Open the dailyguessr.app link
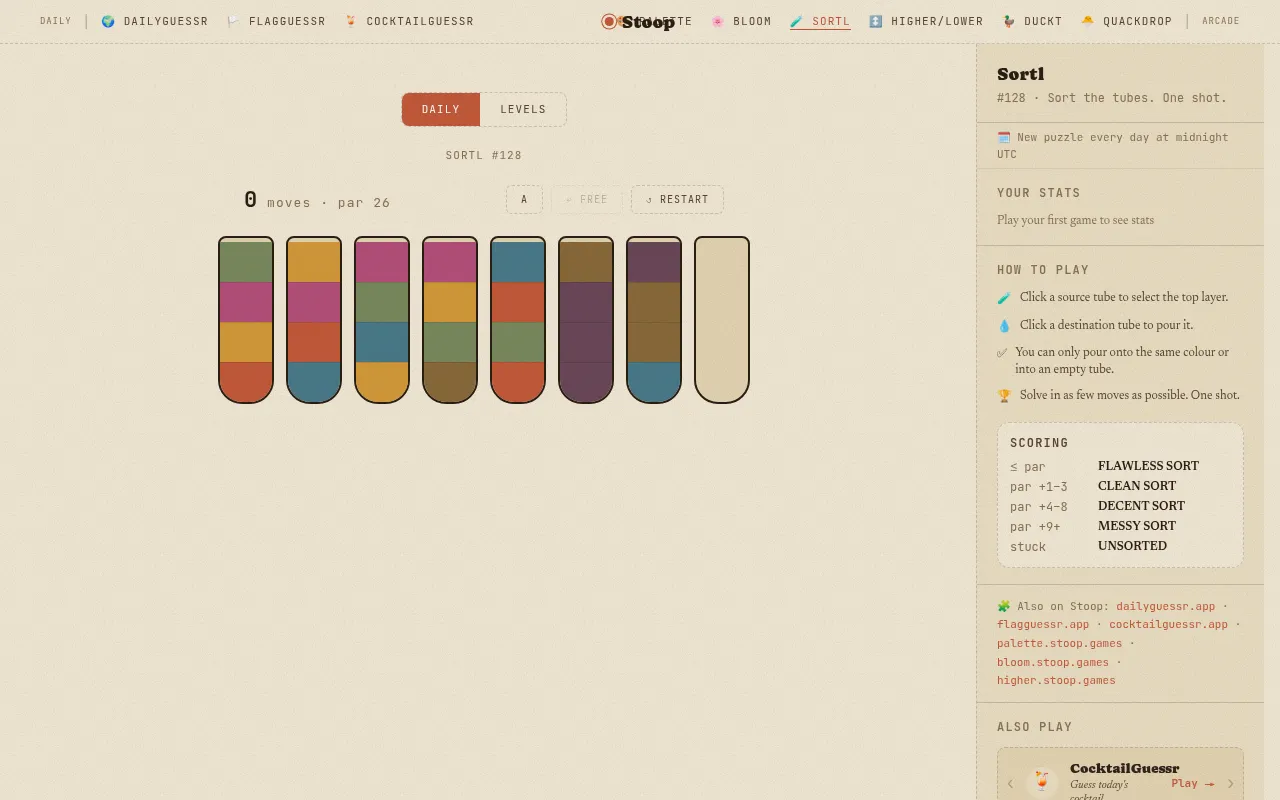The image size is (1280, 800). tap(1166, 606)
